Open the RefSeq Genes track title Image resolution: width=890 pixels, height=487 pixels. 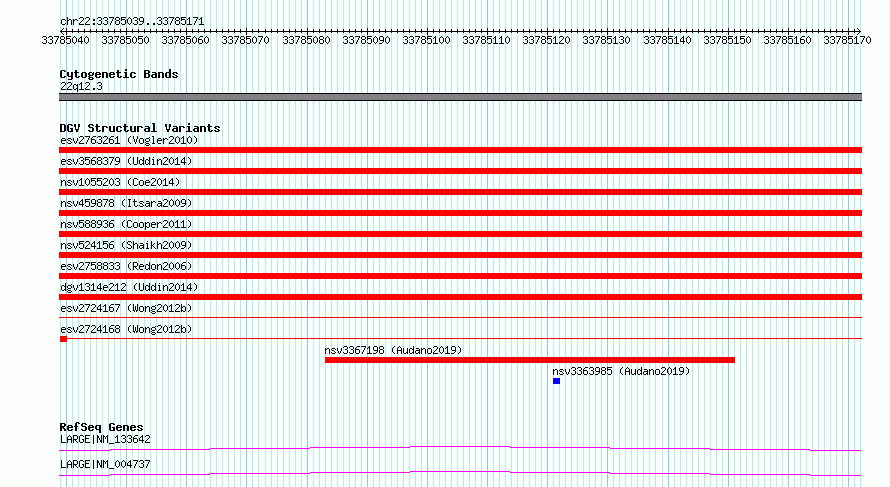click(101, 427)
